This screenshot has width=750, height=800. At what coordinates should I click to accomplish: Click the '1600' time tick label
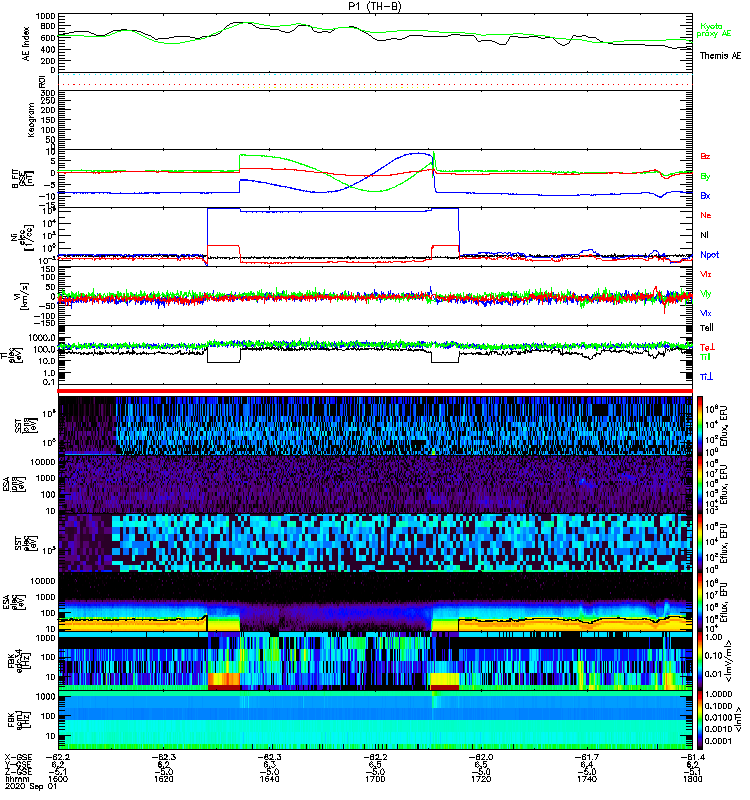[x=58, y=779]
